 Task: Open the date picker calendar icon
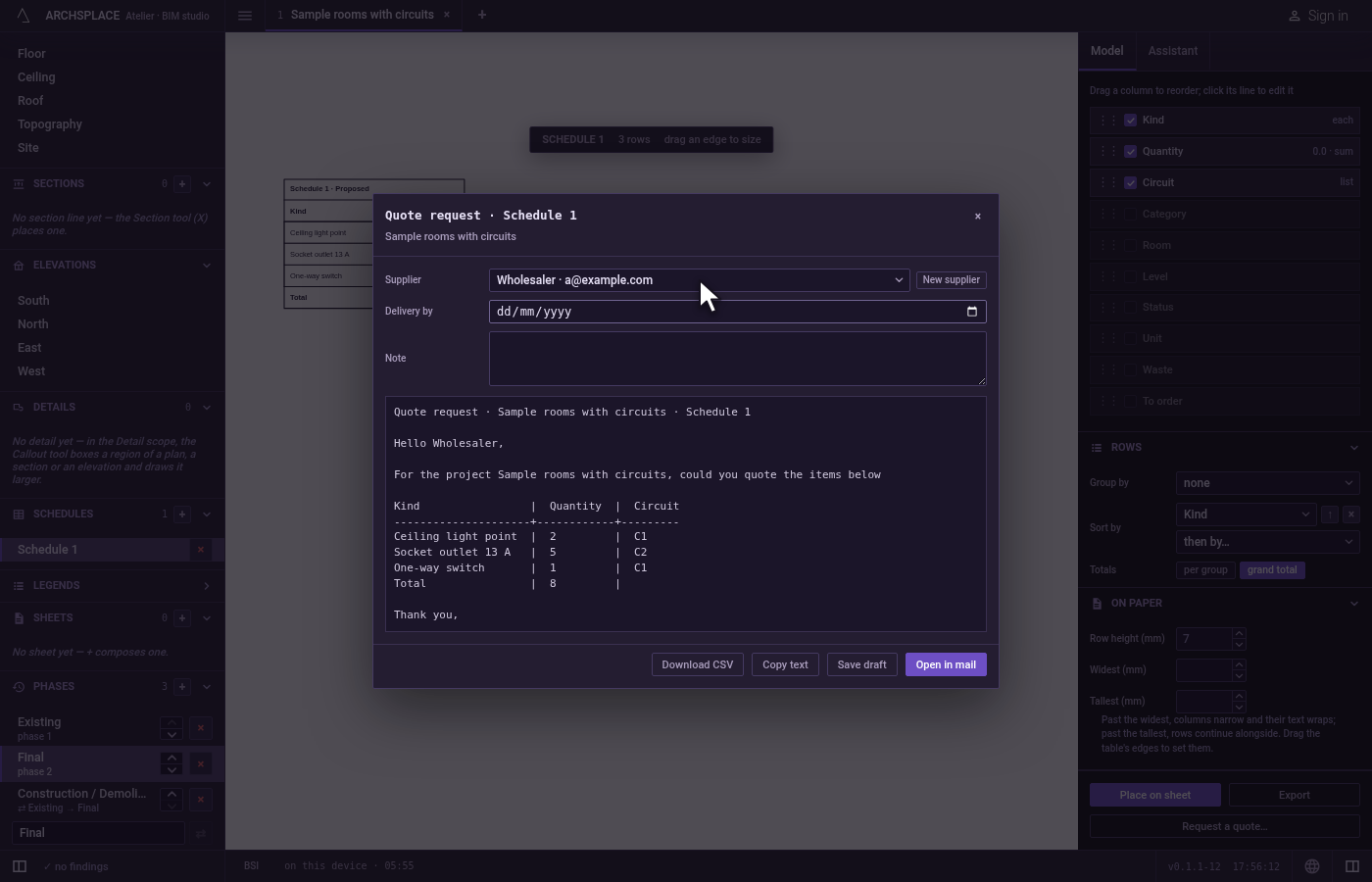(x=972, y=312)
